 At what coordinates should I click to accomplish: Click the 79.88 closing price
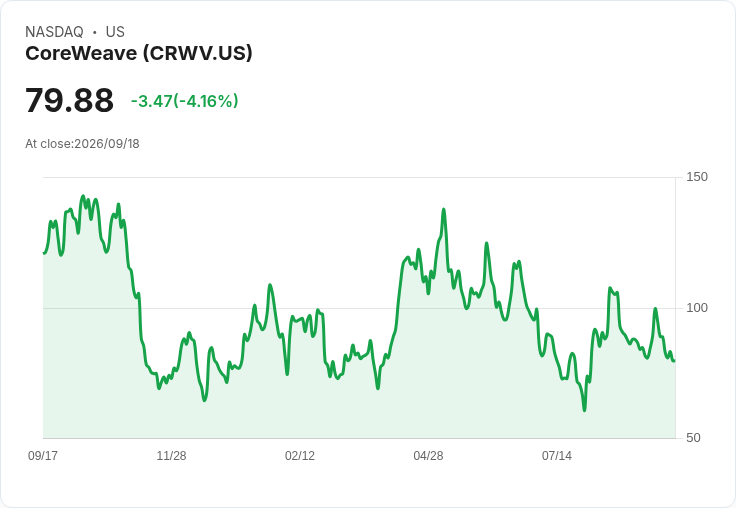click(69, 100)
